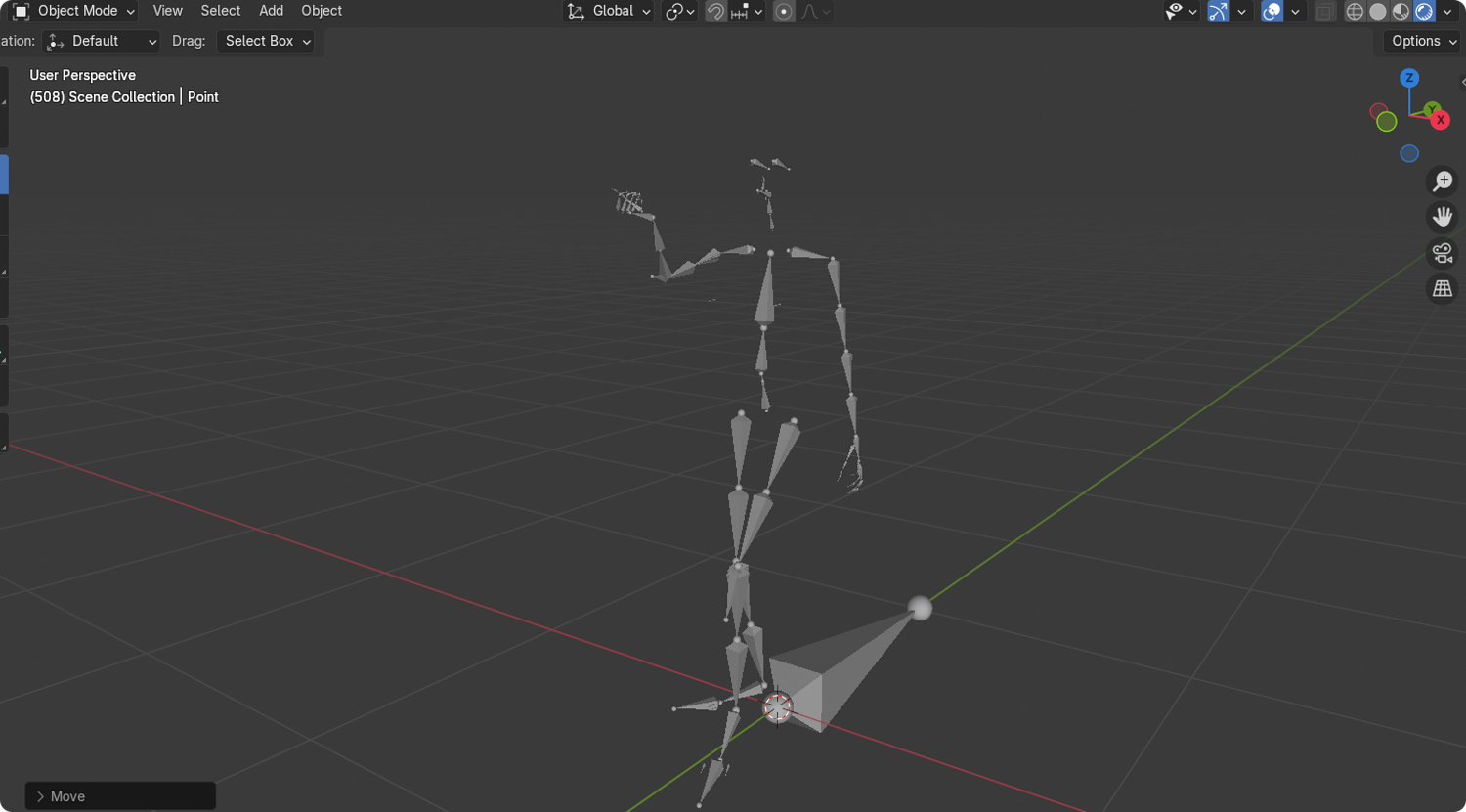The height and width of the screenshot is (812, 1466).
Task: Open the Object menu
Action: pos(322,11)
